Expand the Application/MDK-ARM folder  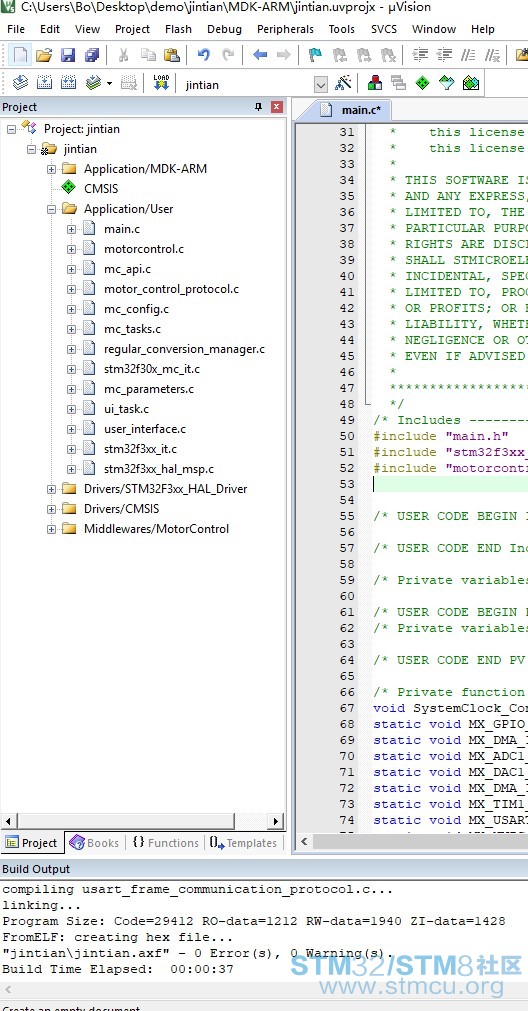(51, 169)
